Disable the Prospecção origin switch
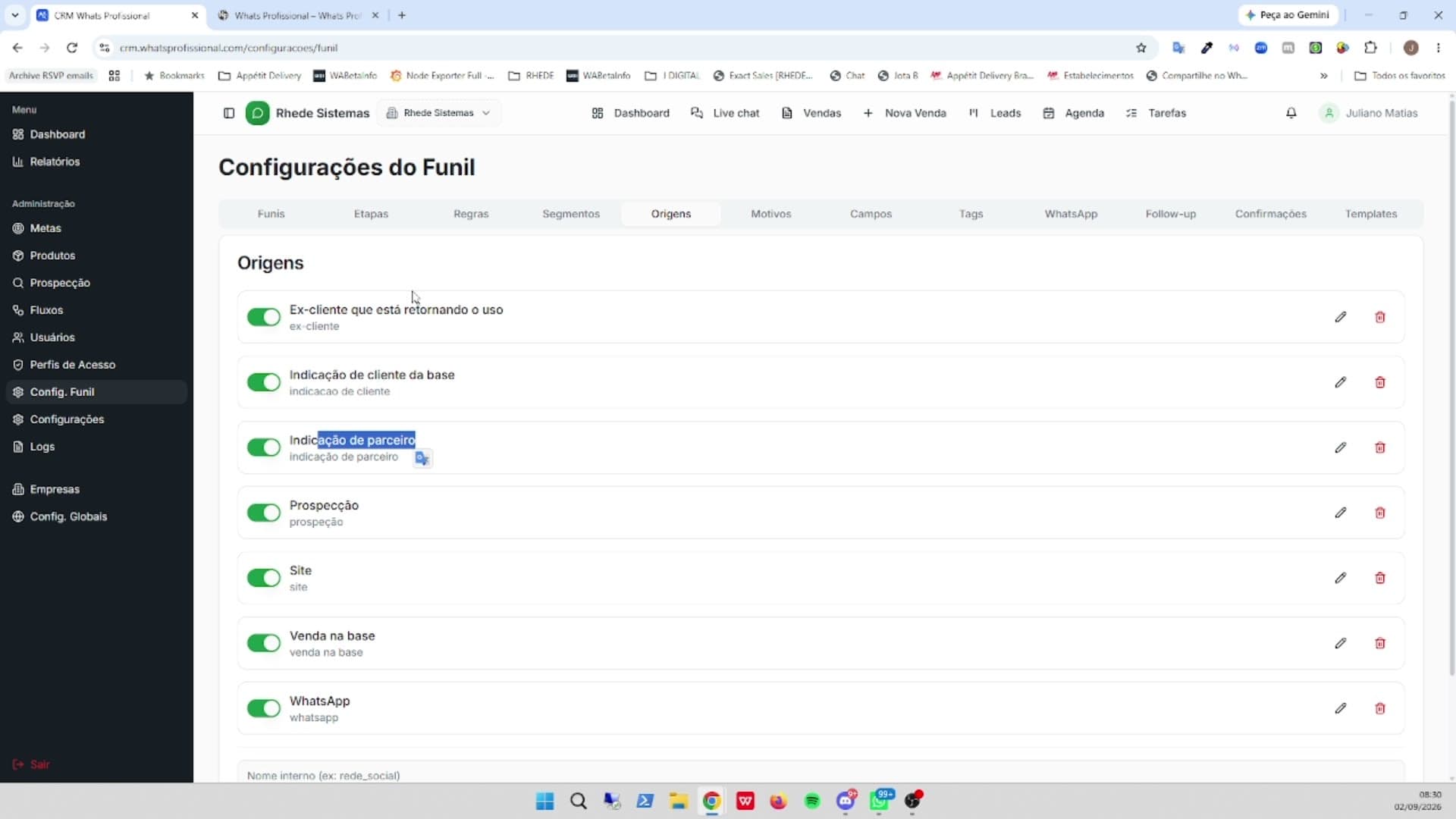 pyautogui.click(x=264, y=513)
